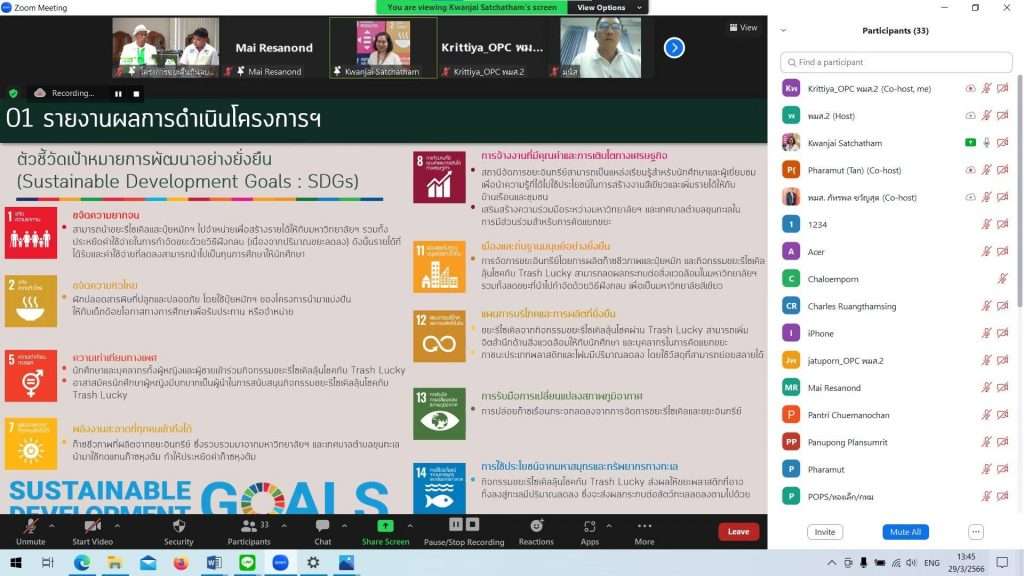1024x576 pixels.
Task: Click the green encryption shield icon
Action: click(x=13, y=93)
